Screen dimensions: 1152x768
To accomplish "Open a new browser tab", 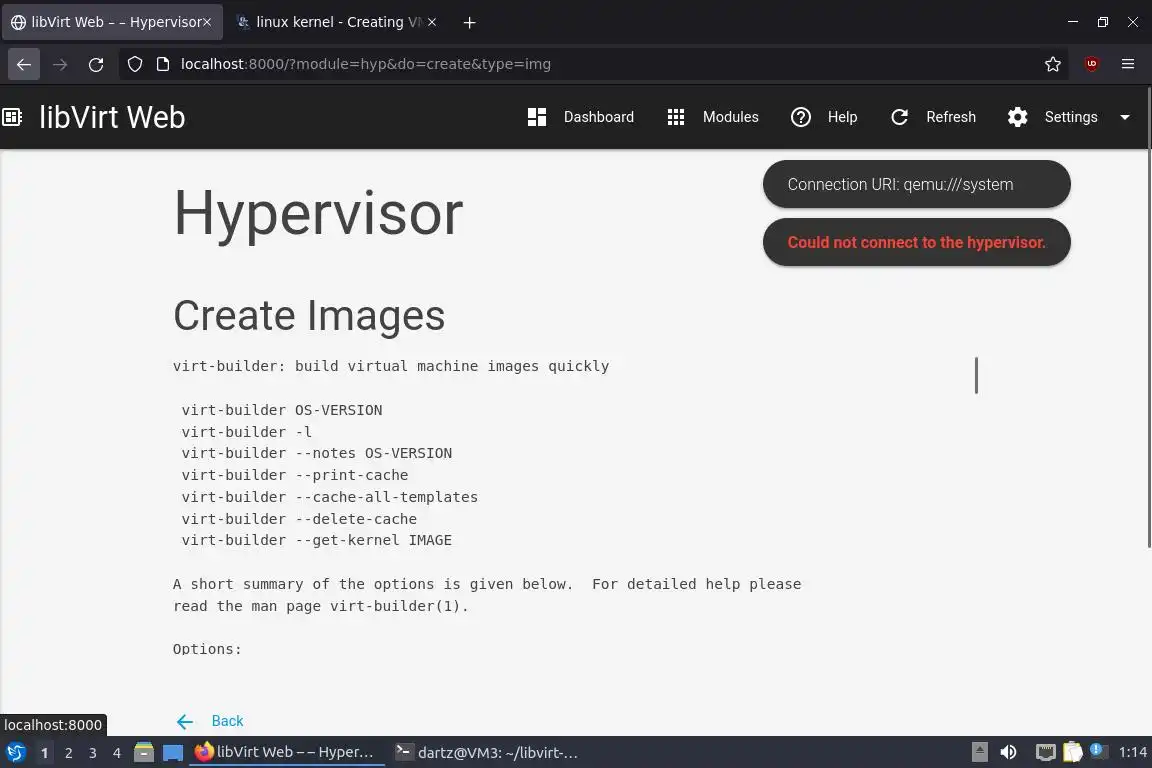I will (469, 23).
